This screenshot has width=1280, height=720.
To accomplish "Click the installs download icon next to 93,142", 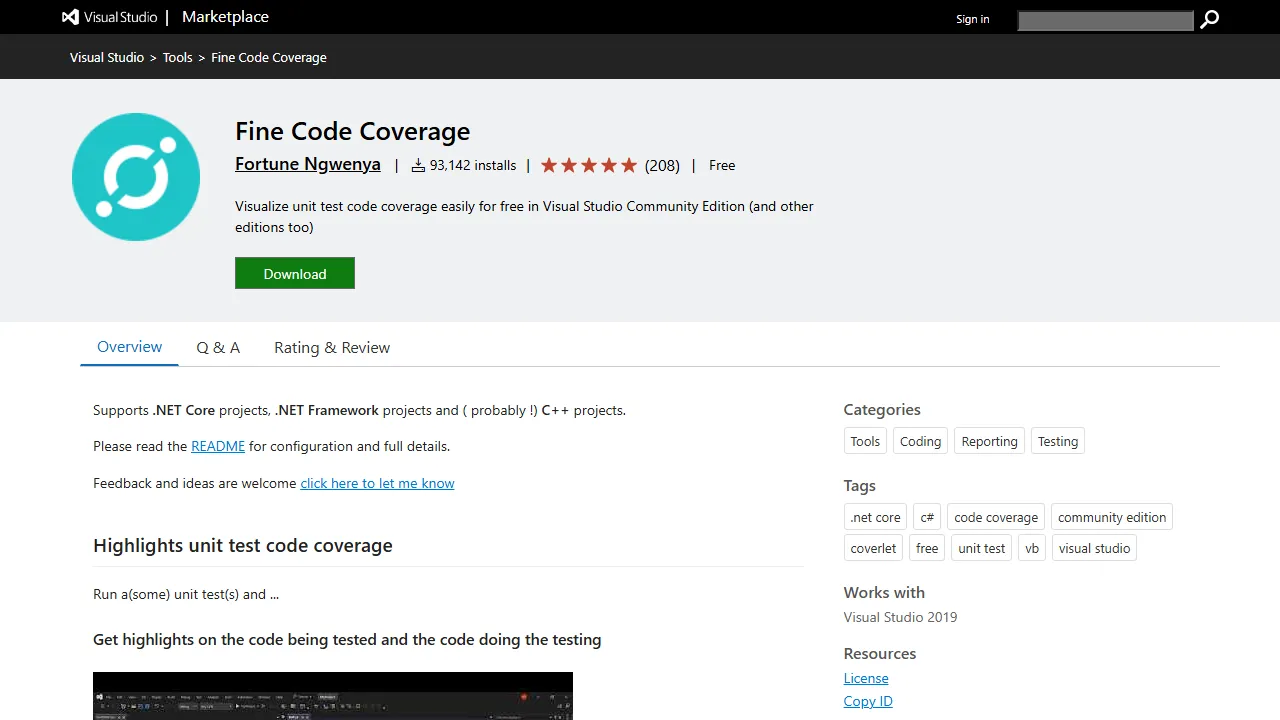I will (417, 165).
